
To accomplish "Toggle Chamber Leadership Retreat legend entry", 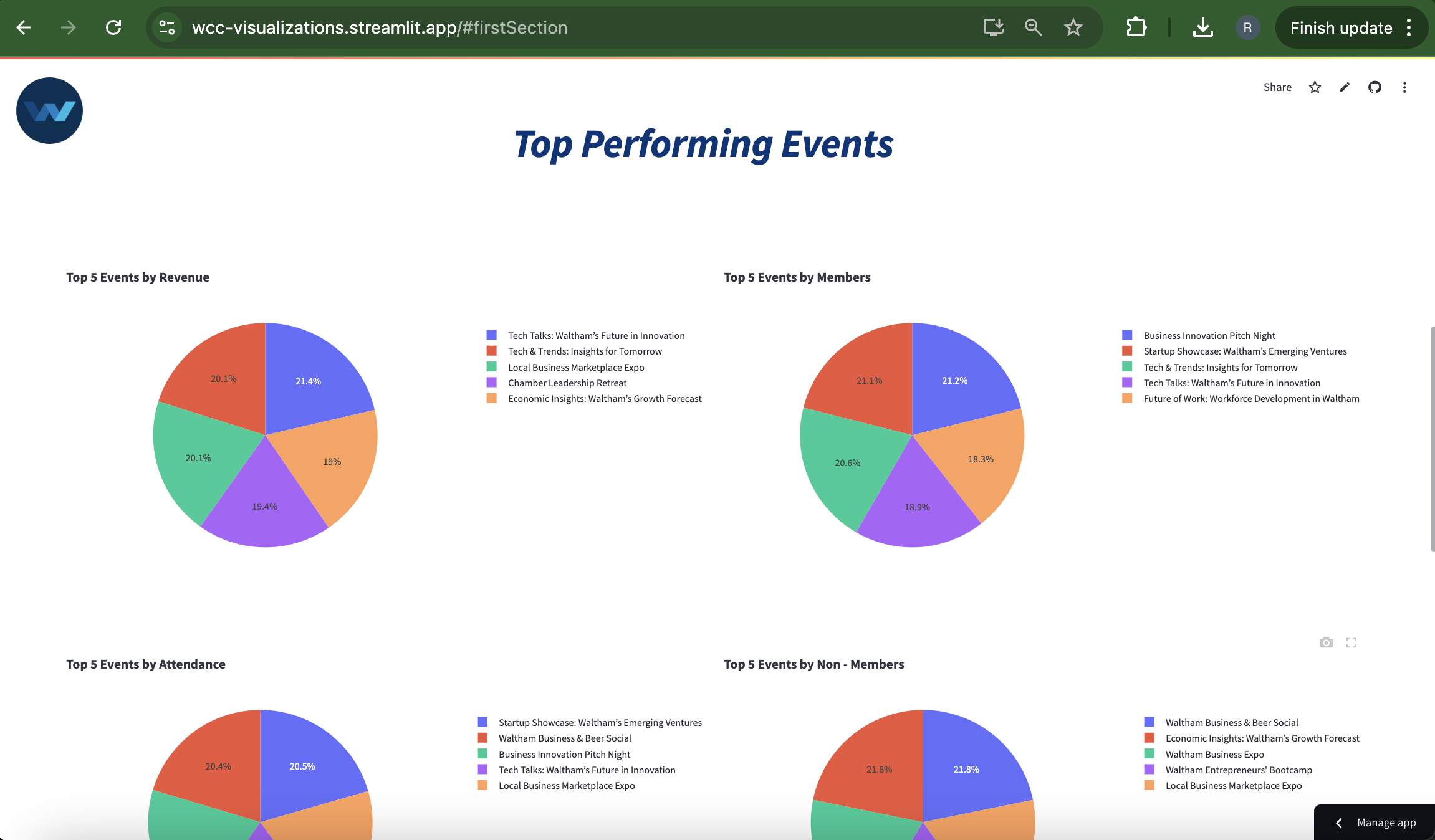I will point(567,383).
